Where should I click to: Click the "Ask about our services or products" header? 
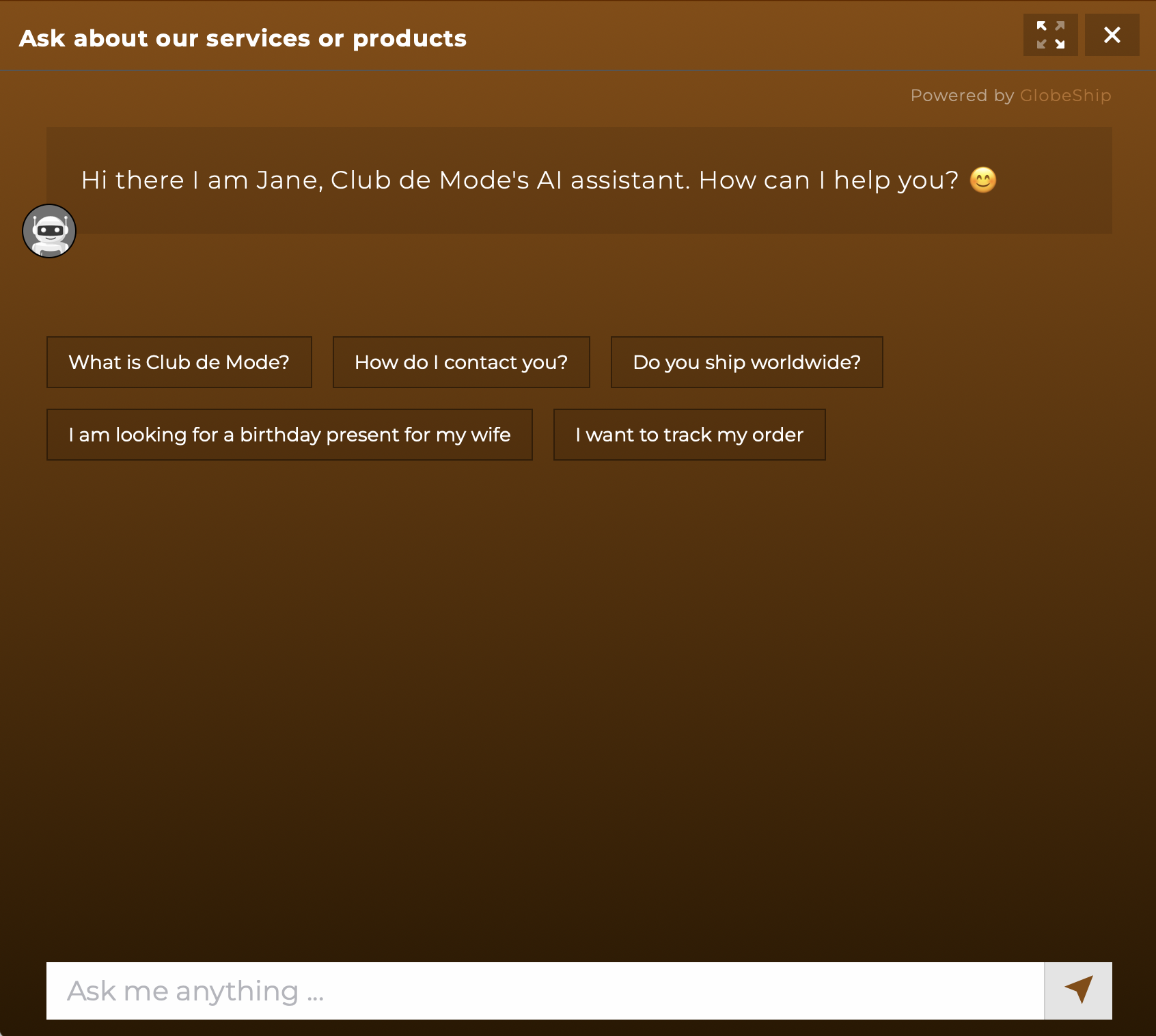click(243, 38)
